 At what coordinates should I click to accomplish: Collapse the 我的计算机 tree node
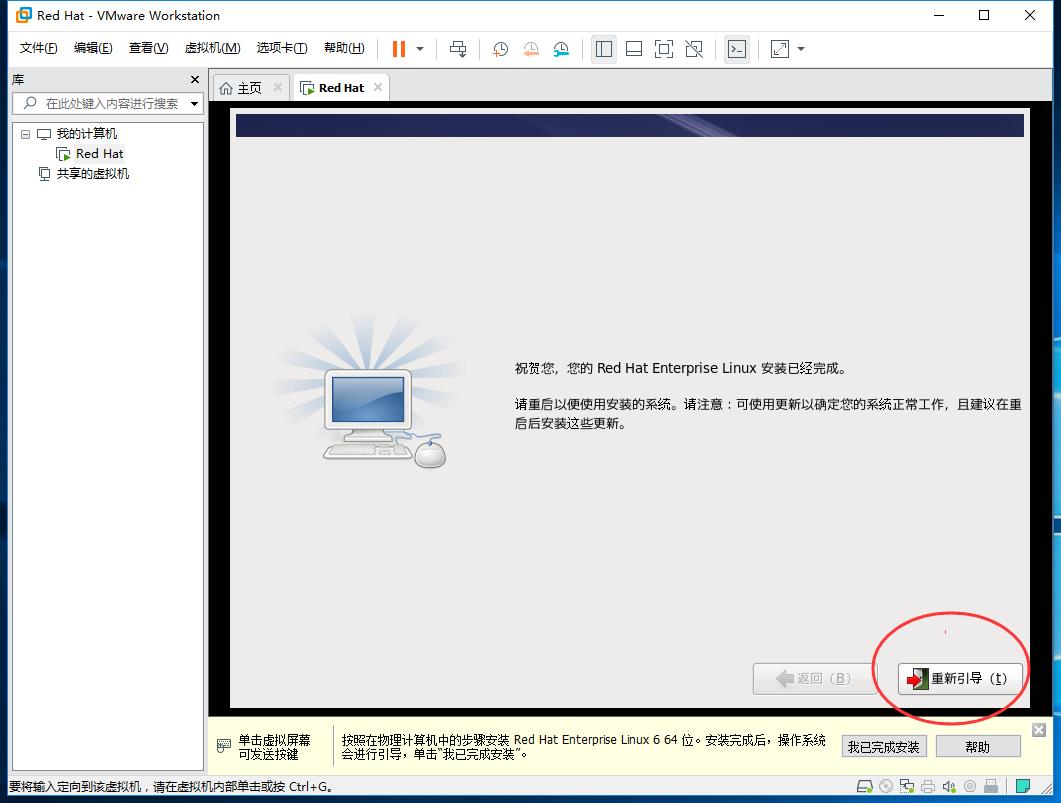click(x=26, y=134)
